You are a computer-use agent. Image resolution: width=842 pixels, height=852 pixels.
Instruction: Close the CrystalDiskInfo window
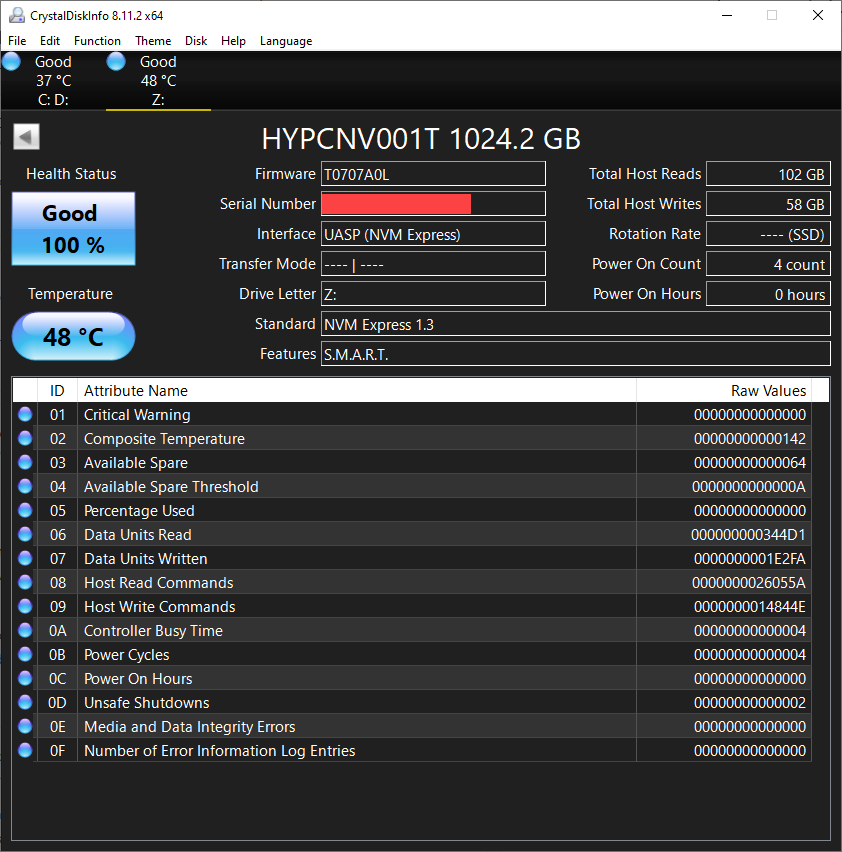point(818,15)
